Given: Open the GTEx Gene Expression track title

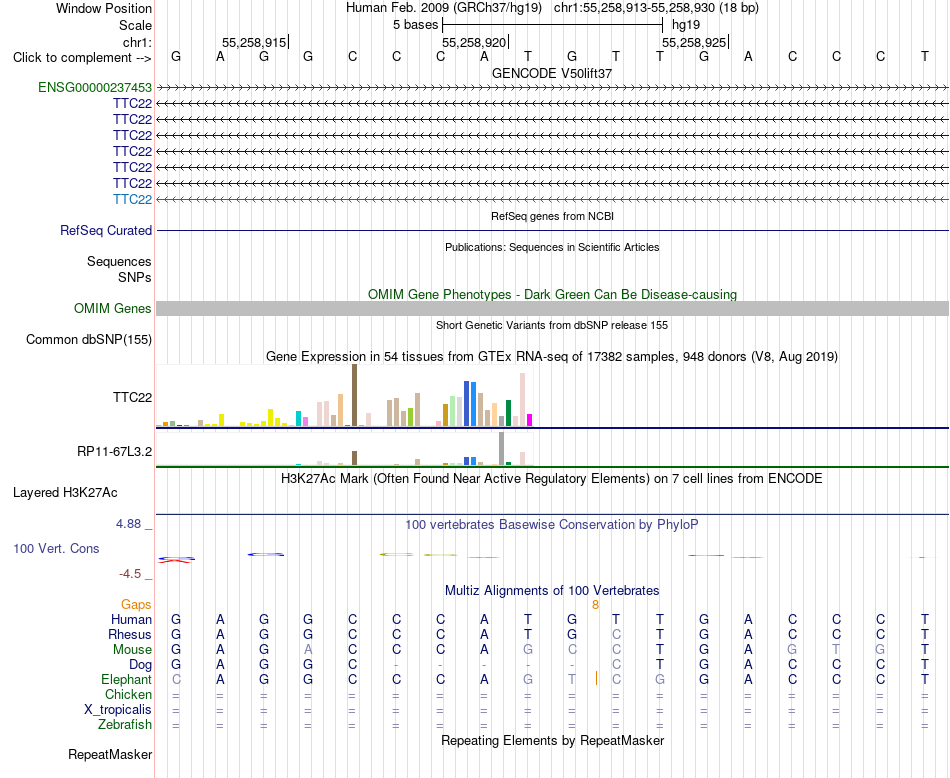Looking at the screenshot, I should click(x=552, y=357).
